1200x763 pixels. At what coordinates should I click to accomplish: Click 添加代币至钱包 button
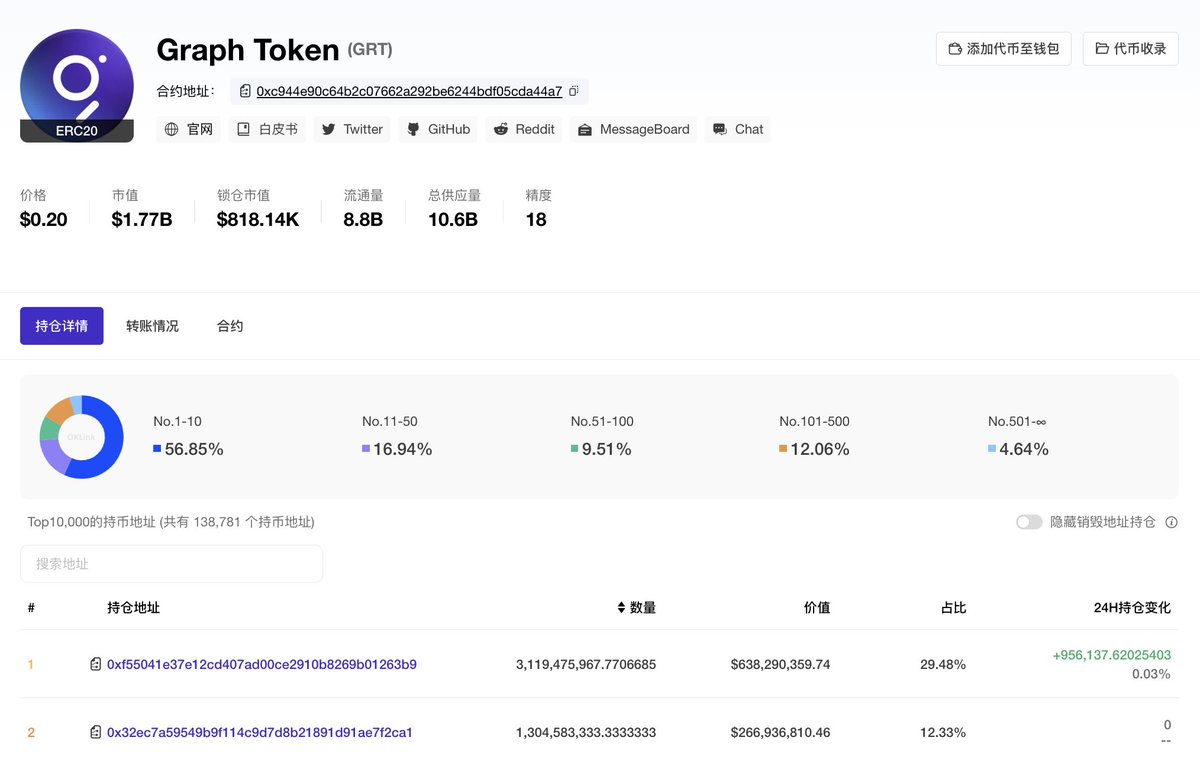[1004, 48]
